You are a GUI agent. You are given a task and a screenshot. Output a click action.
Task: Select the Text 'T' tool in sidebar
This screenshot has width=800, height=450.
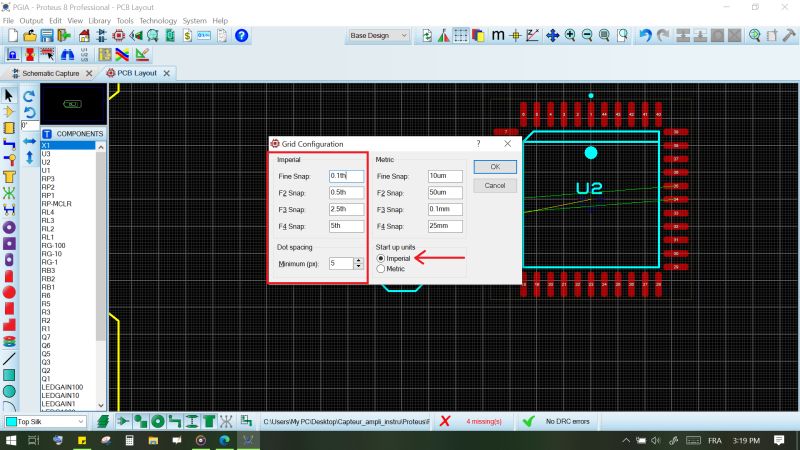[9, 177]
